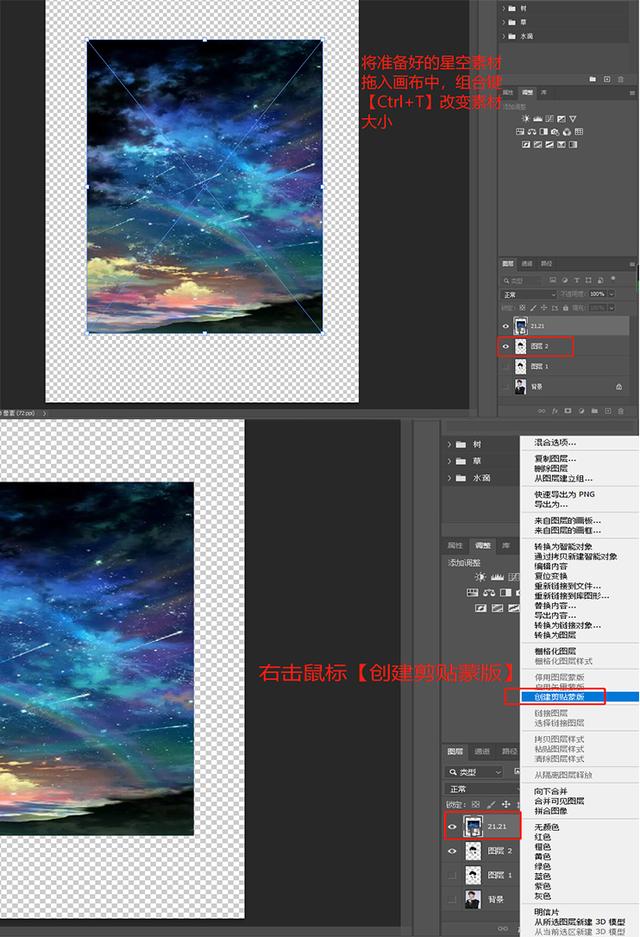Expand the 草 group in upper screenshot
640x937 pixels.
[503, 22]
